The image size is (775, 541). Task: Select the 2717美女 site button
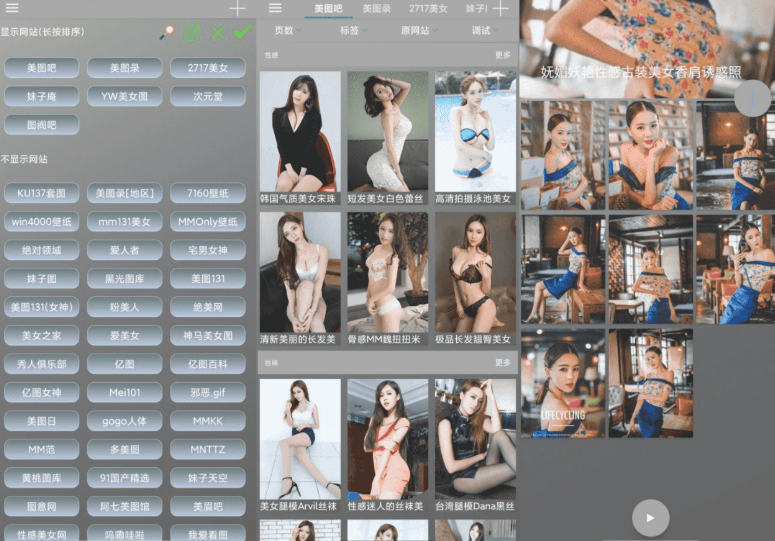tap(208, 68)
